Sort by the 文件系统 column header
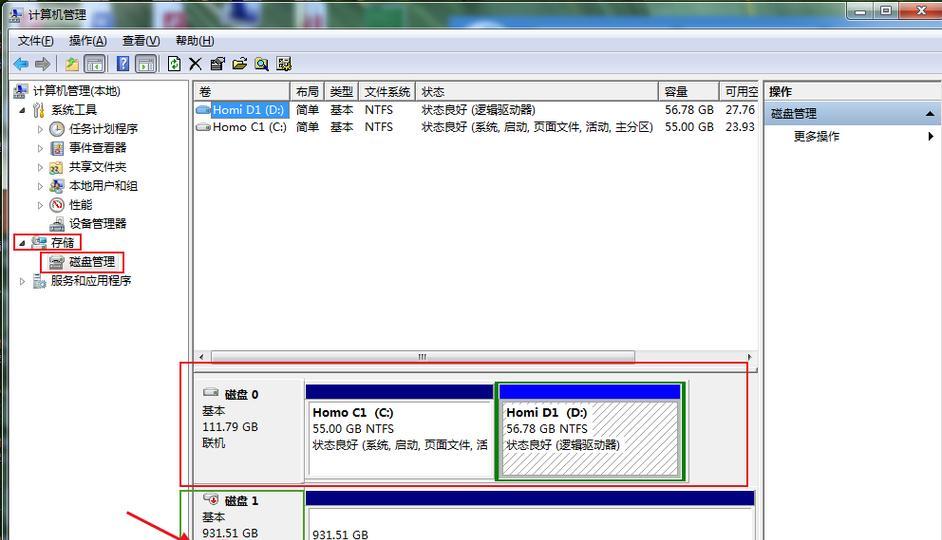This screenshot has height=540, width=942. (387, 91)
